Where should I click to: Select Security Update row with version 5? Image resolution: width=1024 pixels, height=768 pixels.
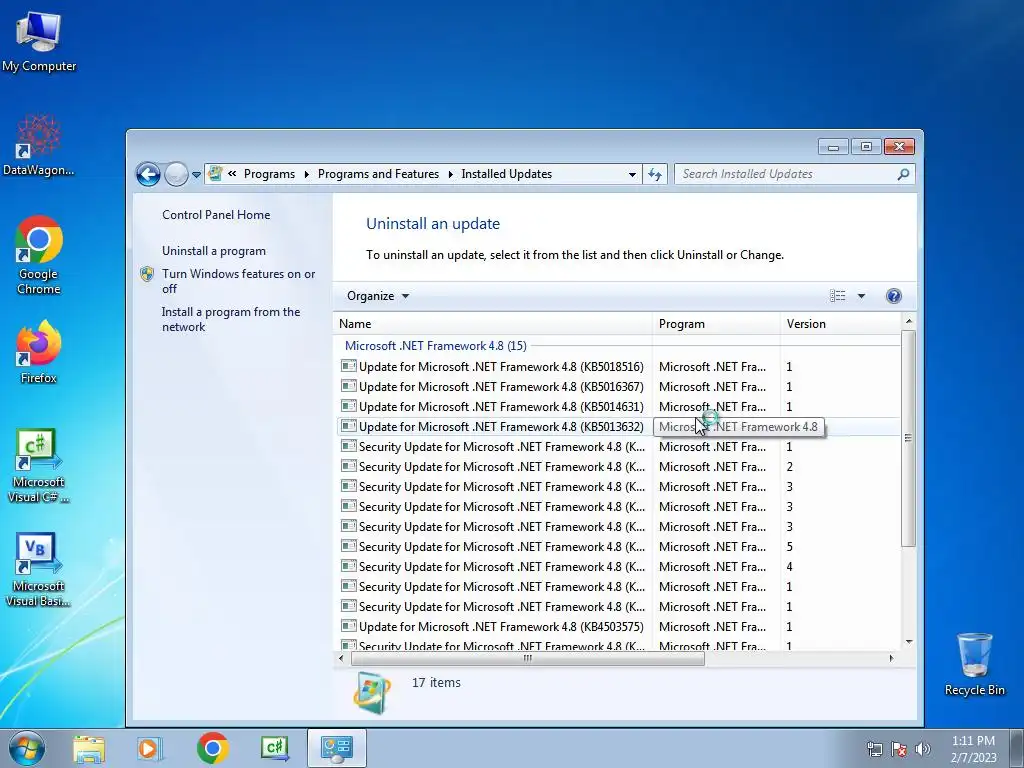(x=619, y=547)
